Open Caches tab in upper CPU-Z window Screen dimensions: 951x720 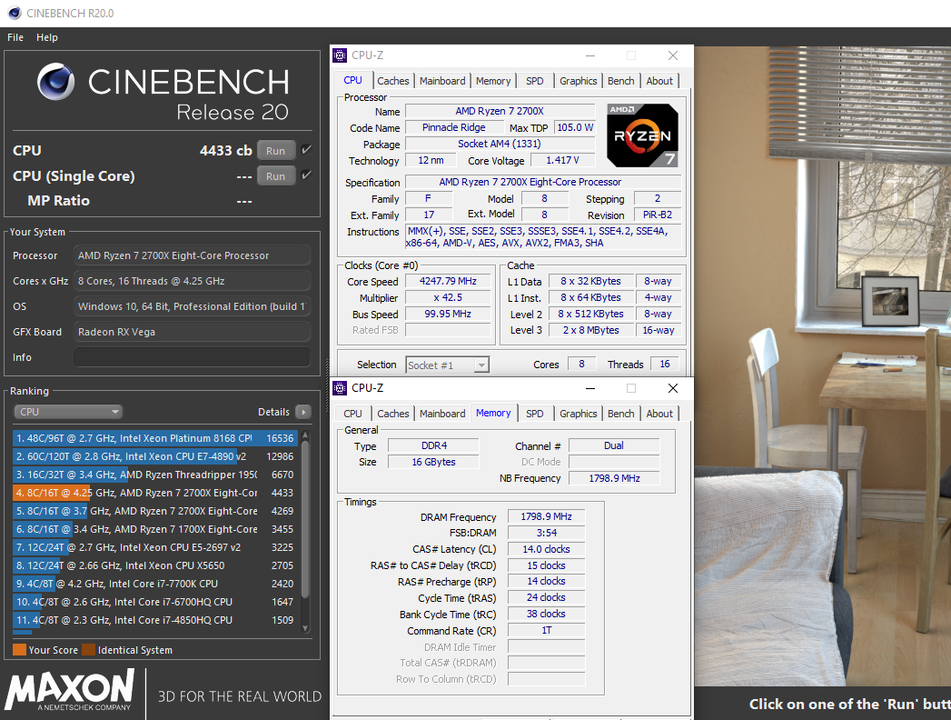tap(393, 81)
